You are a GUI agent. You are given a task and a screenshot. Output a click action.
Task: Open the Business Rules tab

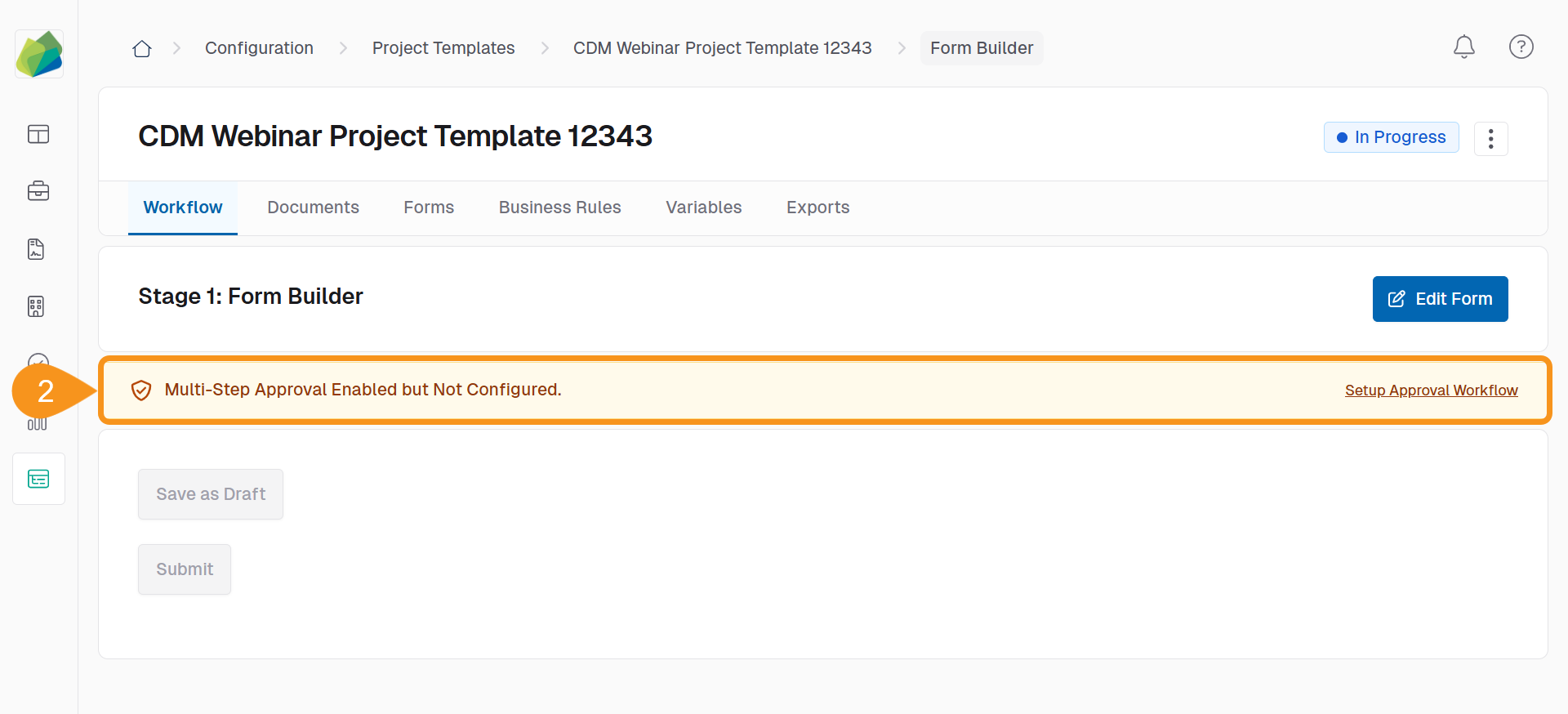coord(559,208)
